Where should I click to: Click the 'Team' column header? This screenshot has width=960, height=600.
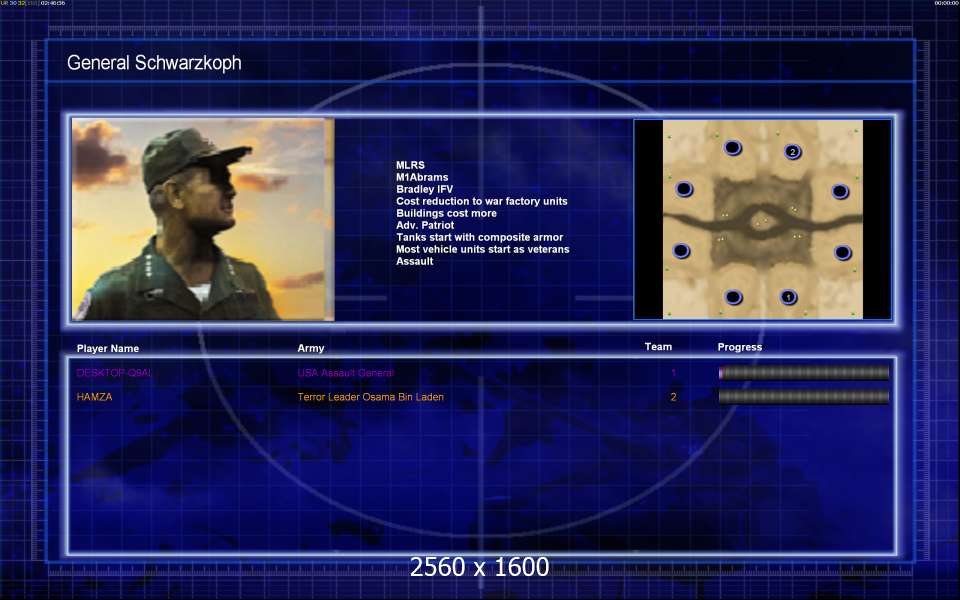pyautogui.click(x=658, y=347)
